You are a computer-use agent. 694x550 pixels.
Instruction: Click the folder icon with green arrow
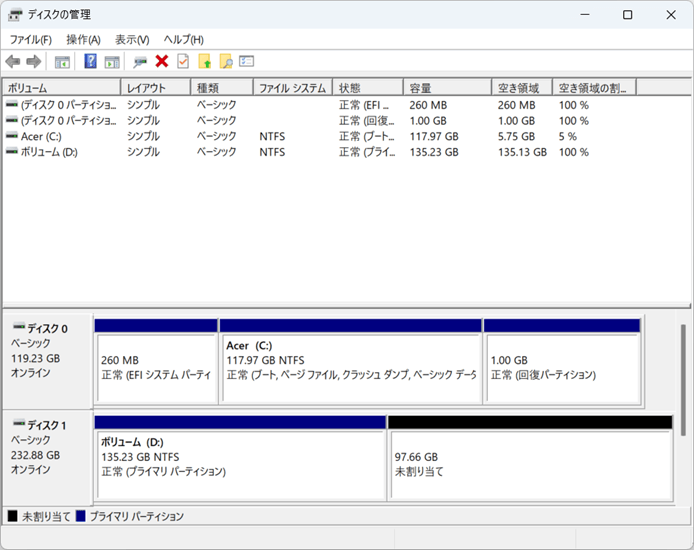205,62
